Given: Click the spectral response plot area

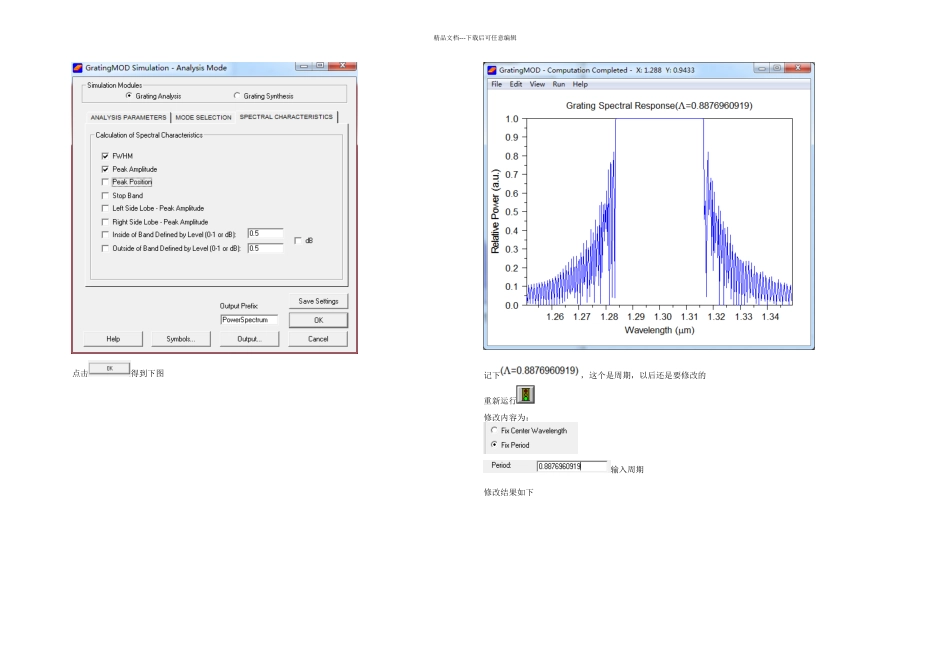Looking at the screenshot, I should pyautogui.click(x=659, y=211).
